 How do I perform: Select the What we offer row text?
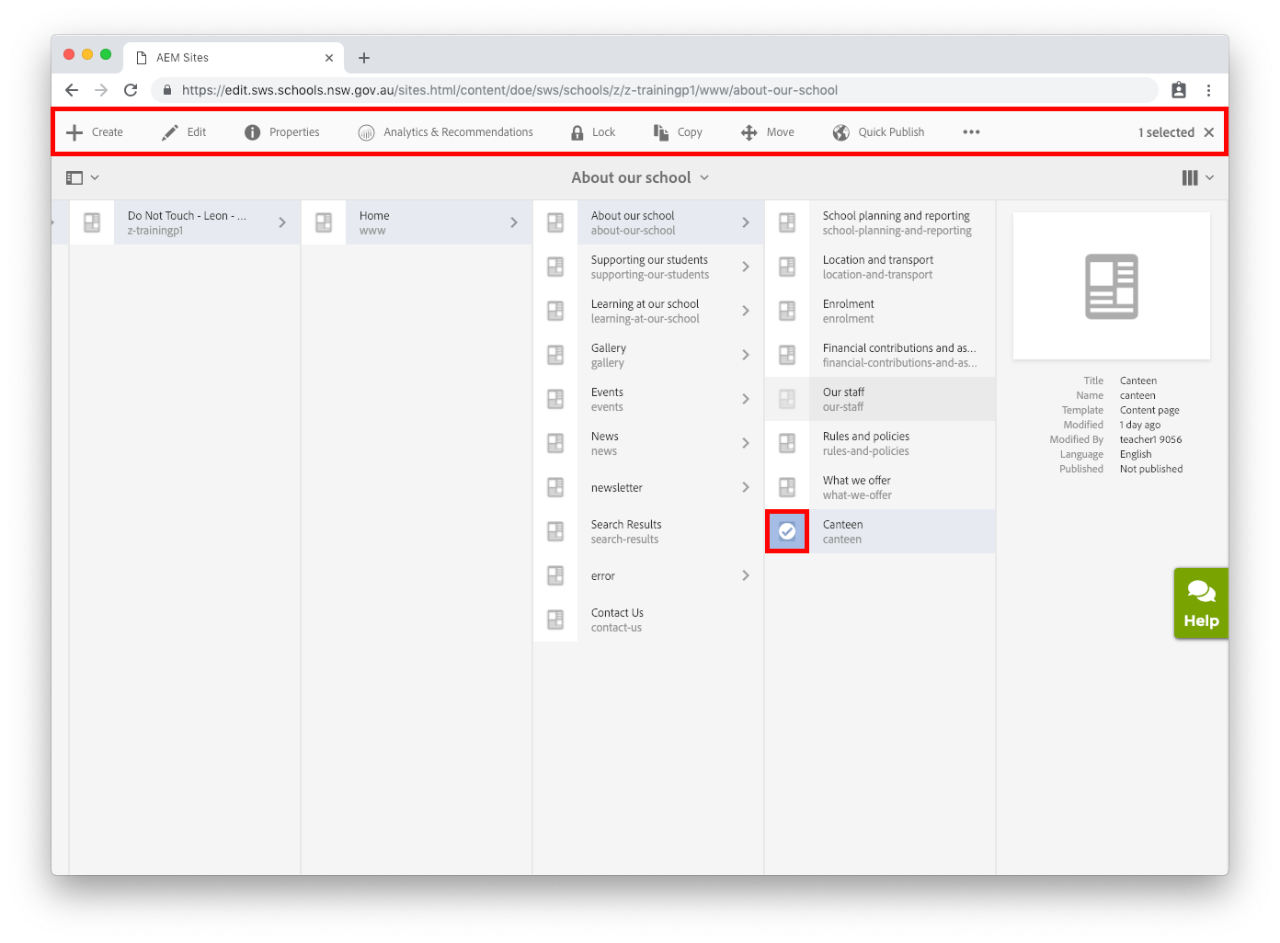(857, 487)
